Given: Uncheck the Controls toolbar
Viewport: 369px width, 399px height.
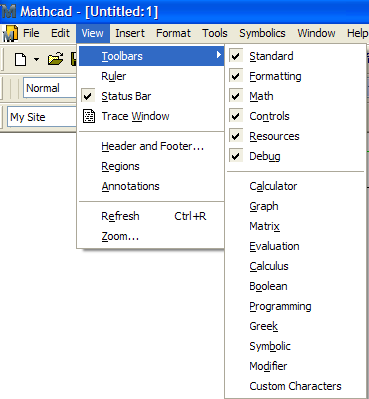Looking at the screenshot, I should [x=296, y=116].
